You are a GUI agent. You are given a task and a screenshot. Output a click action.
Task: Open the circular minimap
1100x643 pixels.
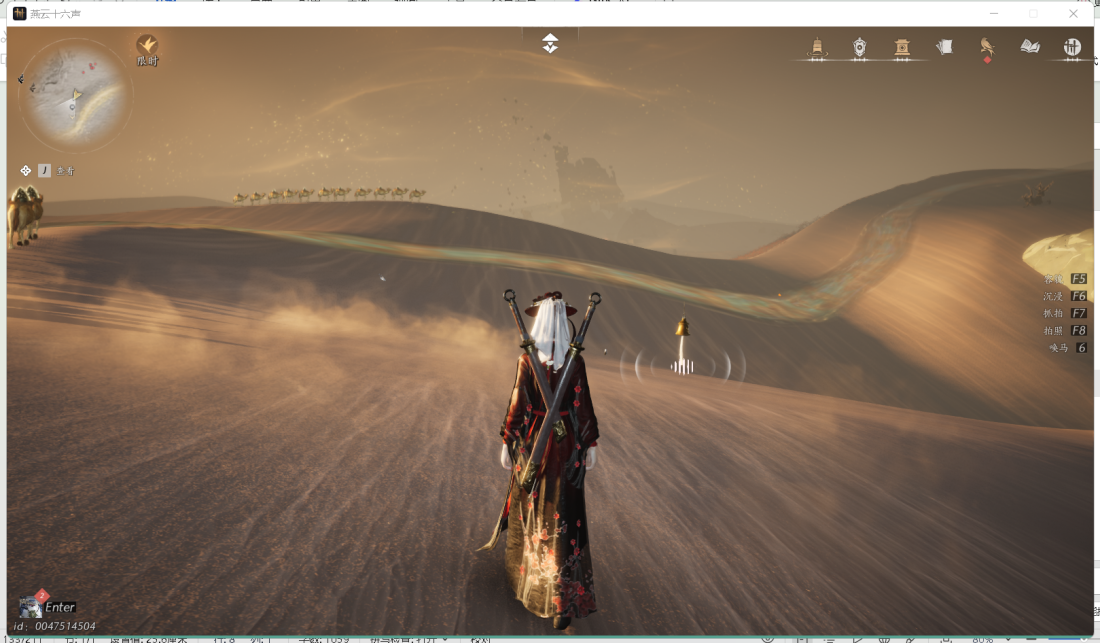click(x=75, y=95)
